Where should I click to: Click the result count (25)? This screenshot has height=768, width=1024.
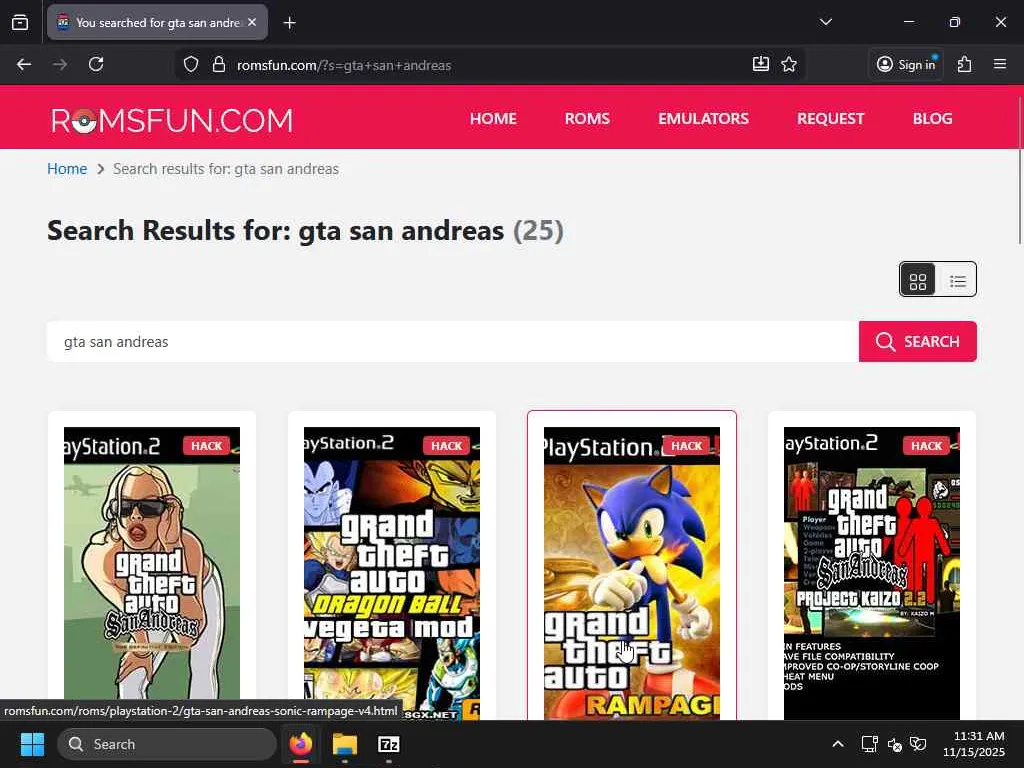pyautogui.click(x=538, y=231)
